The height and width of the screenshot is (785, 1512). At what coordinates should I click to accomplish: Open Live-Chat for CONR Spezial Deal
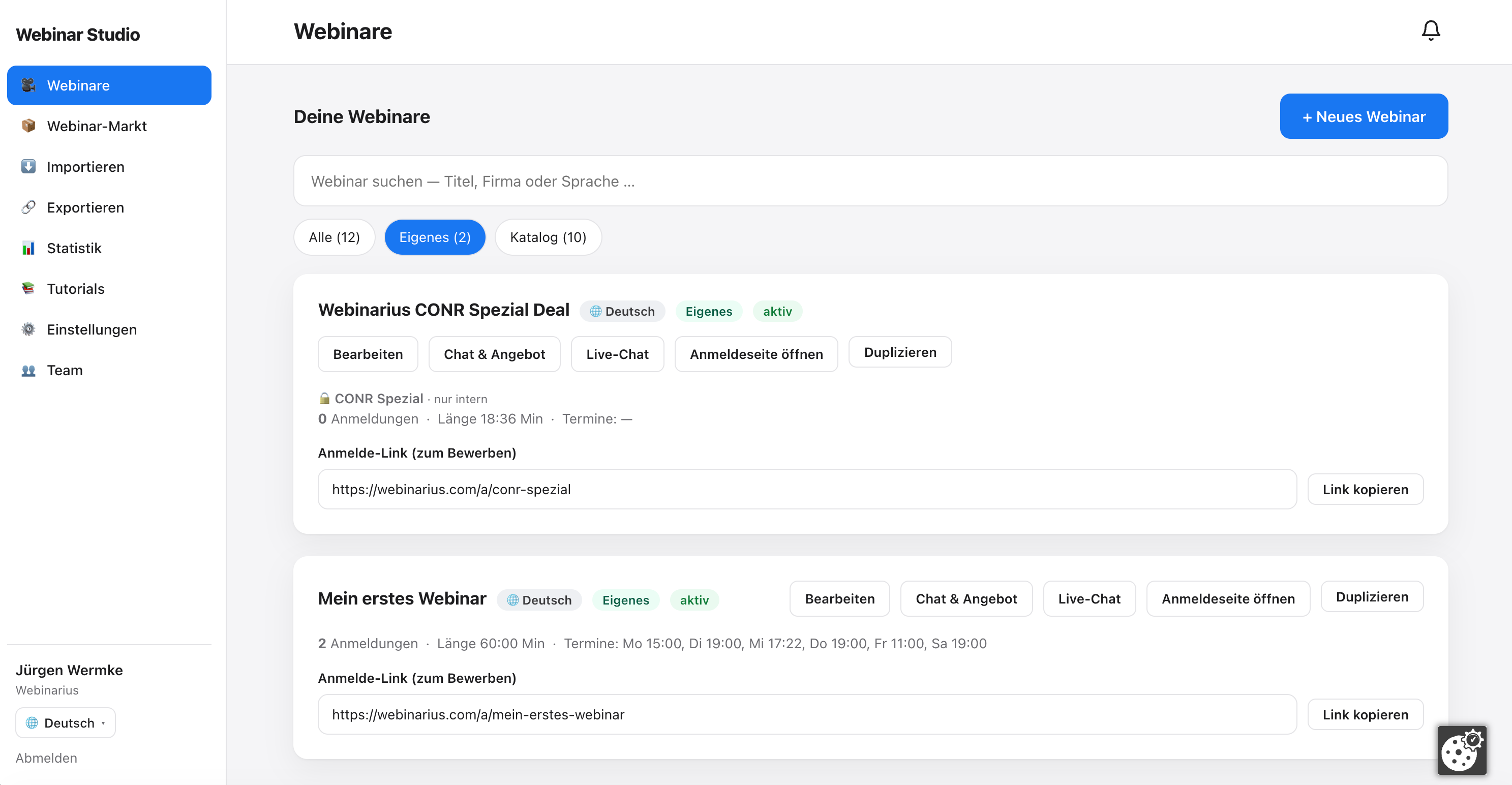(x=618, y=354)
